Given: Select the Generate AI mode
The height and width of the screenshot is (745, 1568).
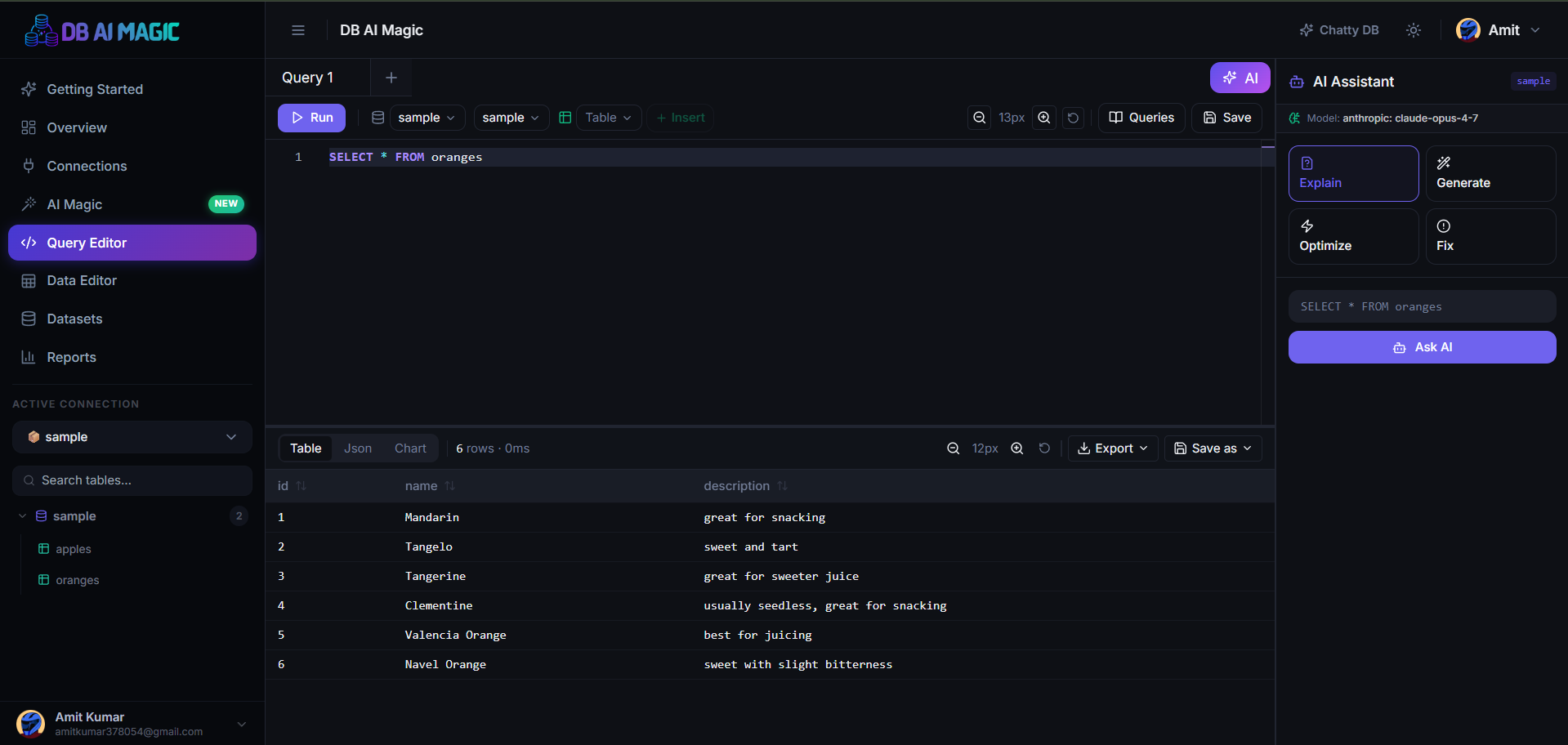Looking at the screenshot, I should pos(1490,173).
